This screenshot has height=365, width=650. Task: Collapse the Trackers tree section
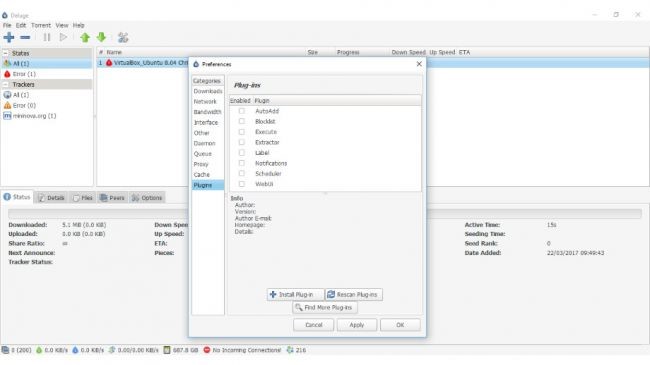[x=5, y=84]
